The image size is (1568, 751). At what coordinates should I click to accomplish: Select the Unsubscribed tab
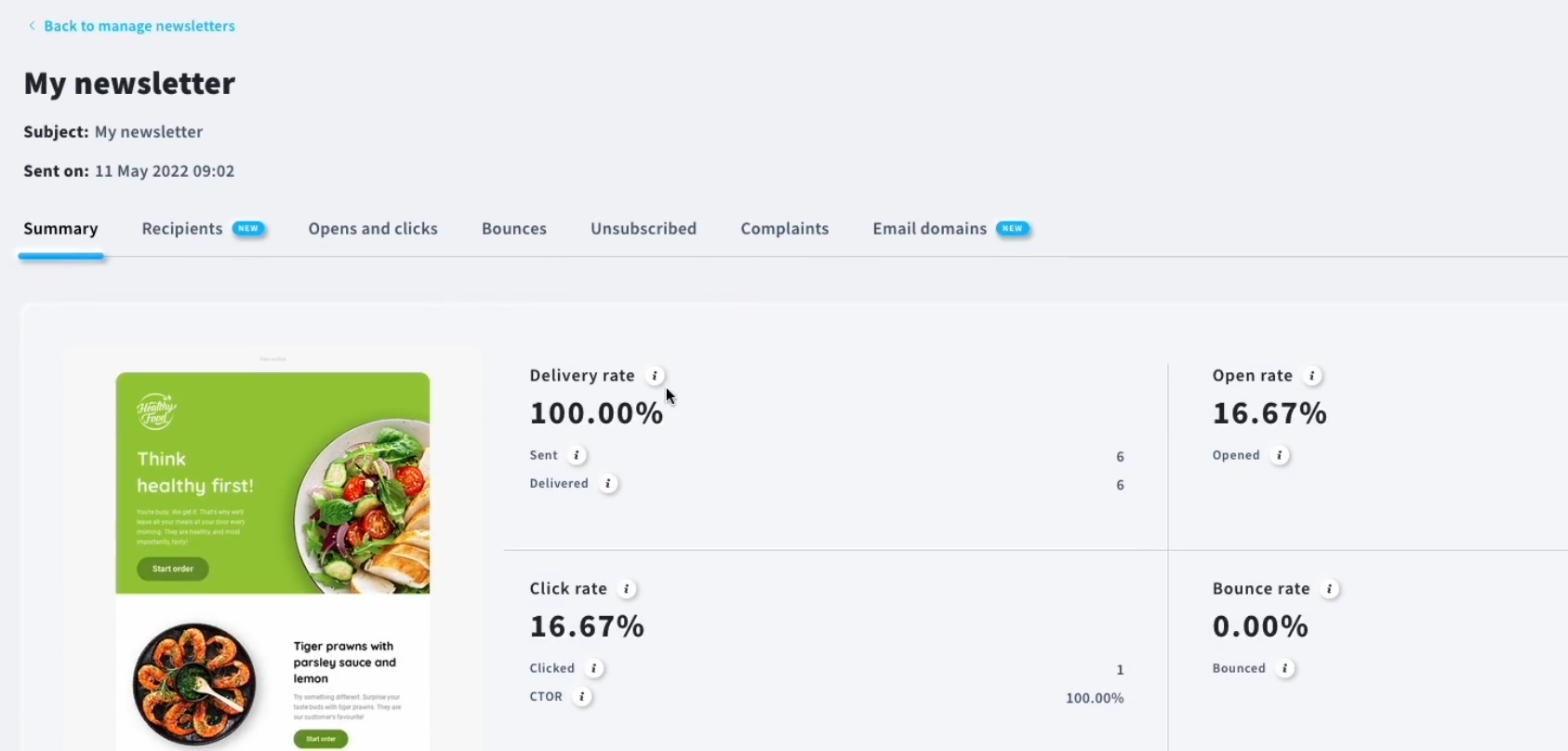click(x=644, y=229)
